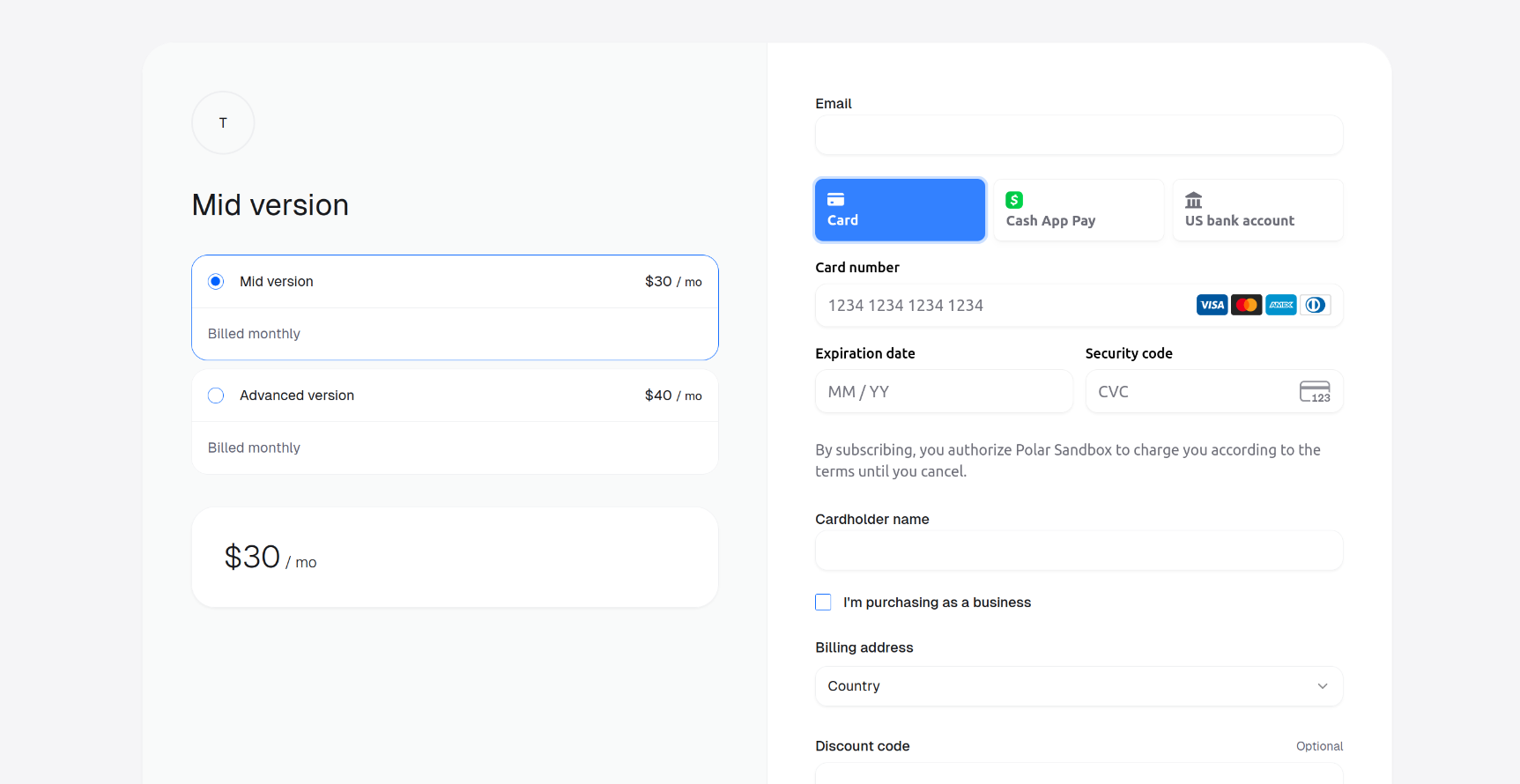This screenshot has height=784, width=1520.
Task: Switch to Card payment tab
Action: (x=900, y=210)
